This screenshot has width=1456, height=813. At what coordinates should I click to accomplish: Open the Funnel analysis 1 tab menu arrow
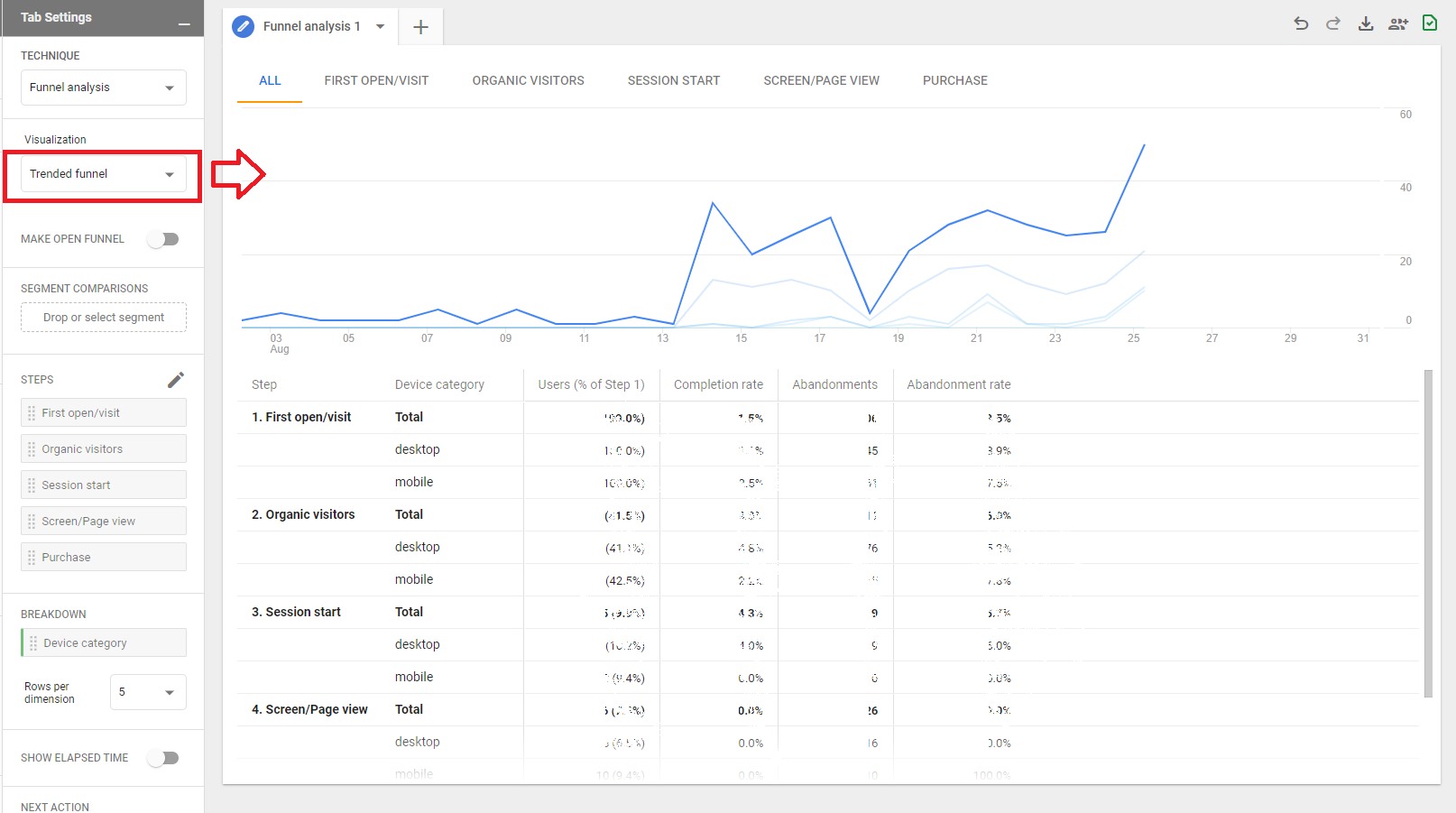[381, 27]
